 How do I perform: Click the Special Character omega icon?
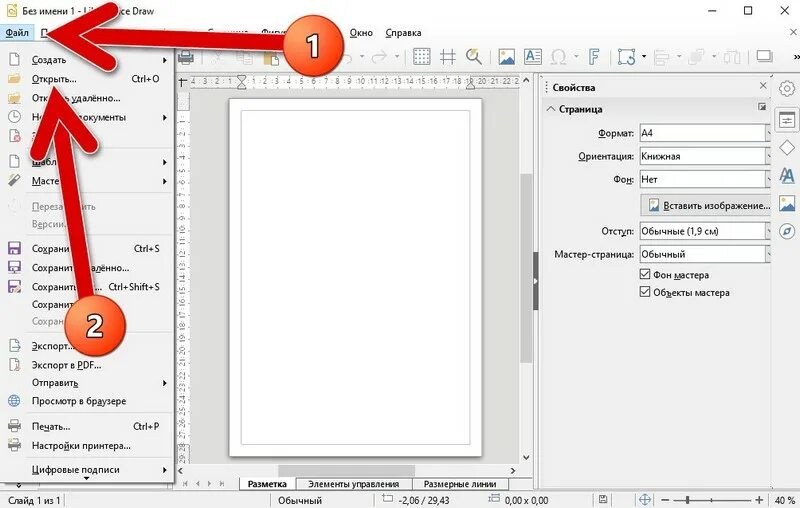[559, 57]
